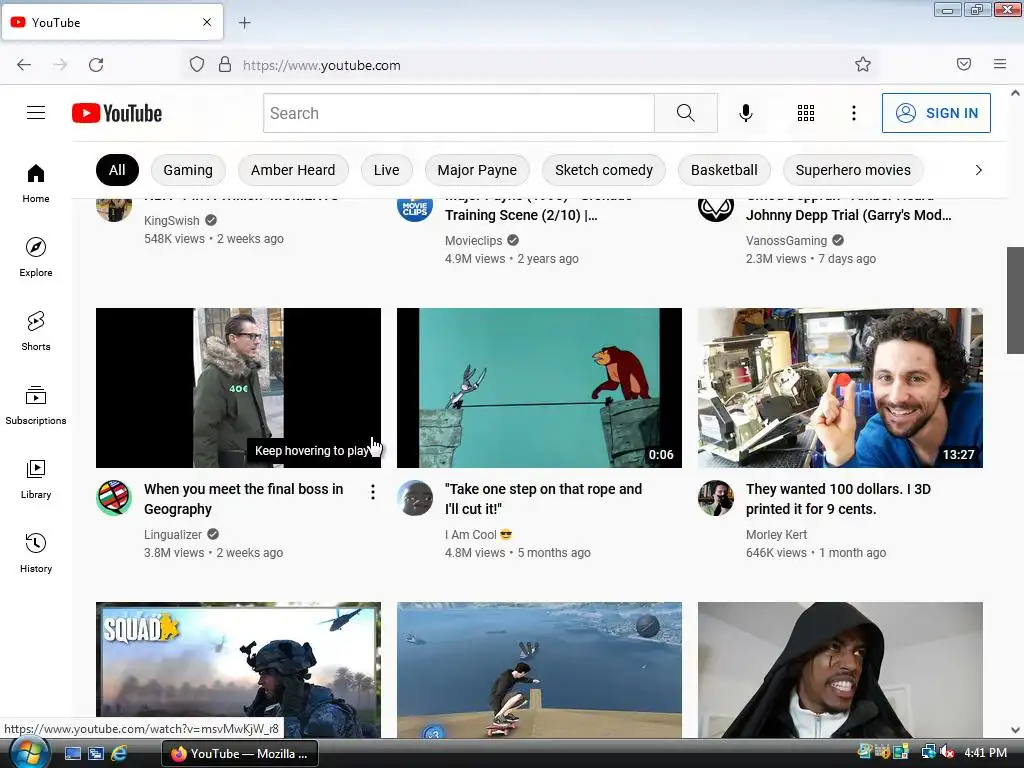Screen dimensions: 1024x768
Task: Open Morley Kert channel avatar
Action: [716, 498]
